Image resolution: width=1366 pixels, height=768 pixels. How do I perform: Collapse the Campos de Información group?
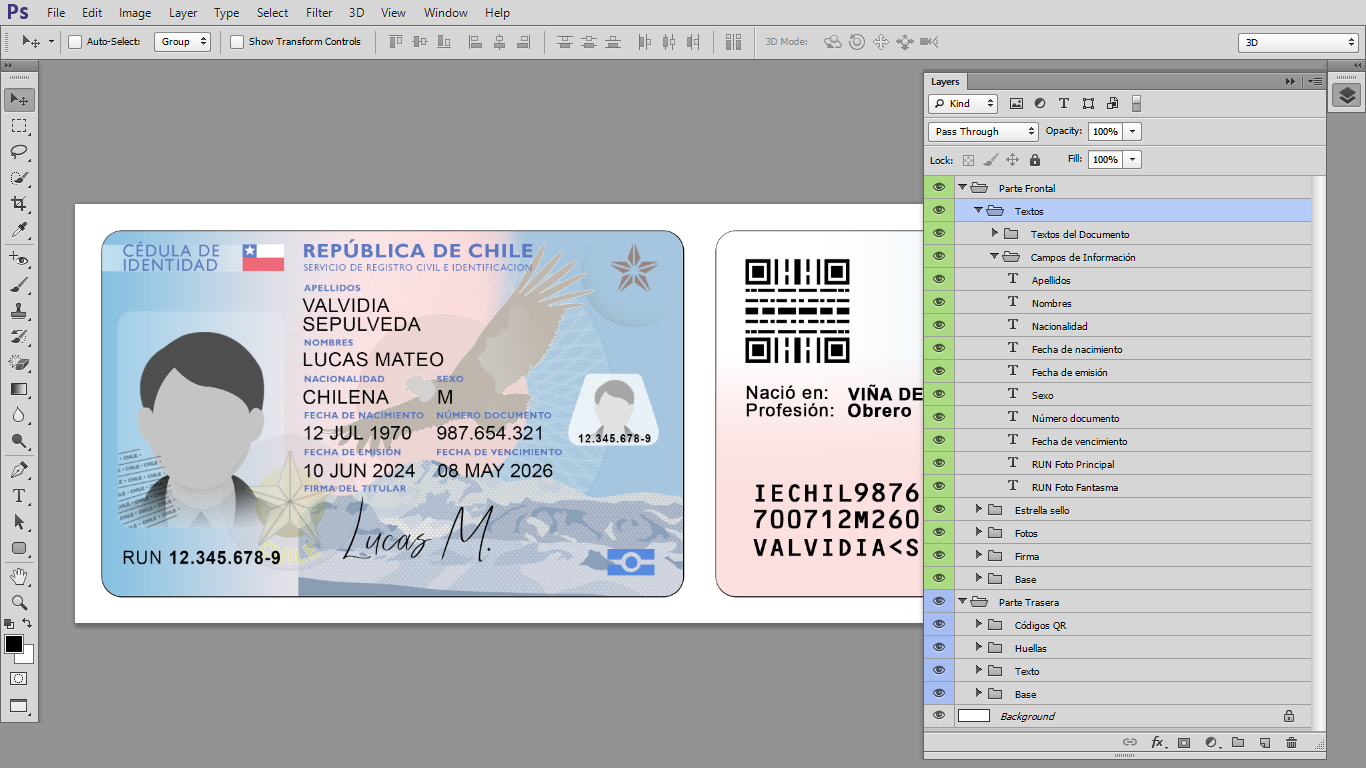995,256
